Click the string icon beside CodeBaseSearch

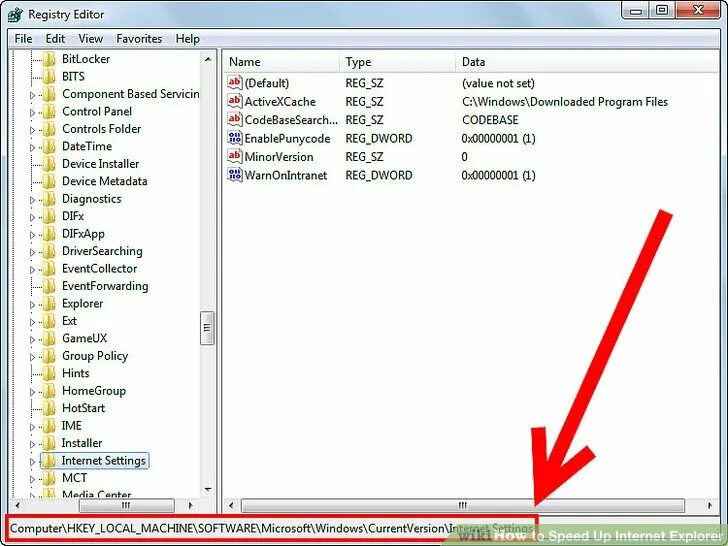234,119
